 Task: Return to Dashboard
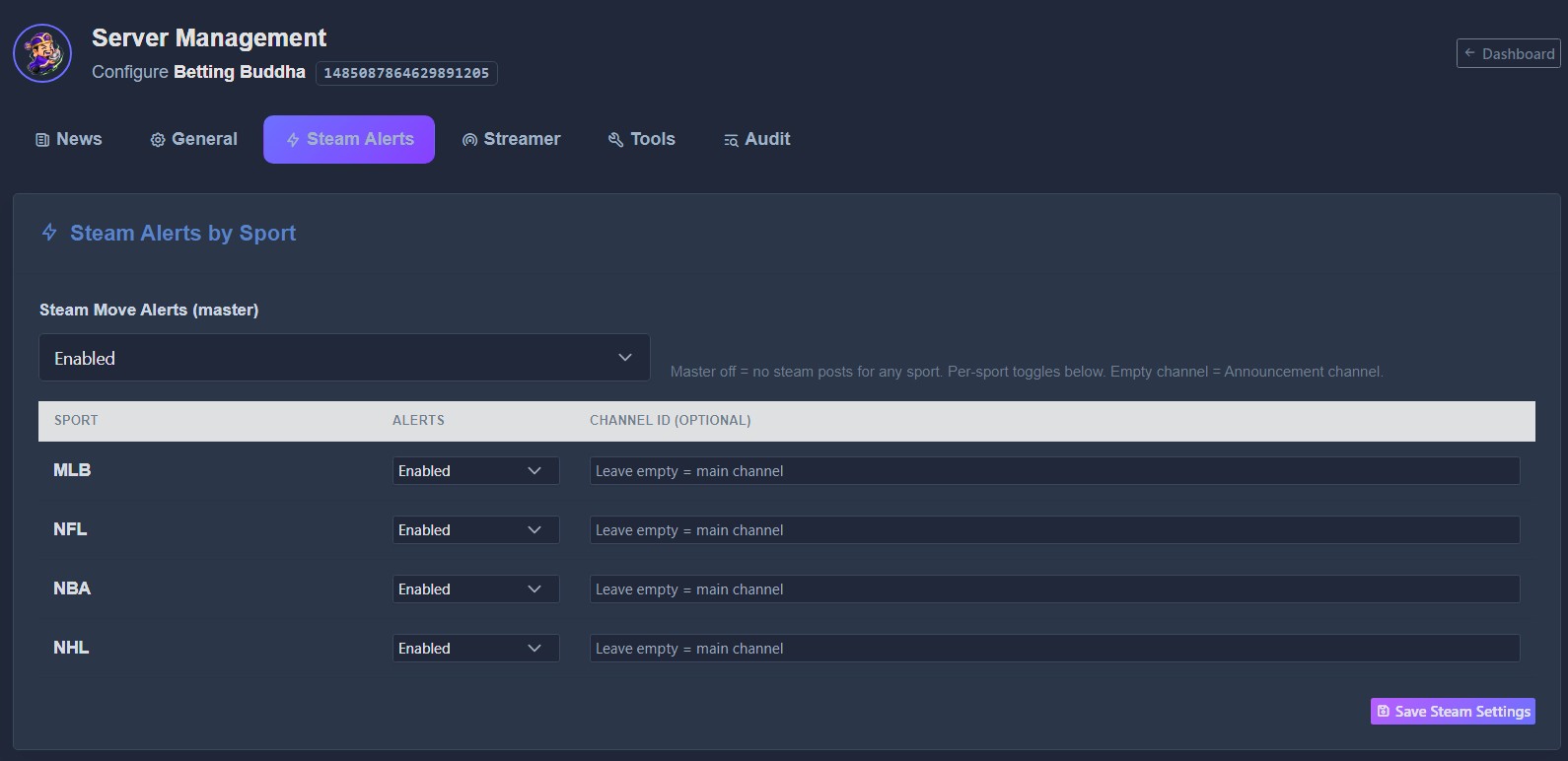pyautogui.click(x=1509, y=53)
